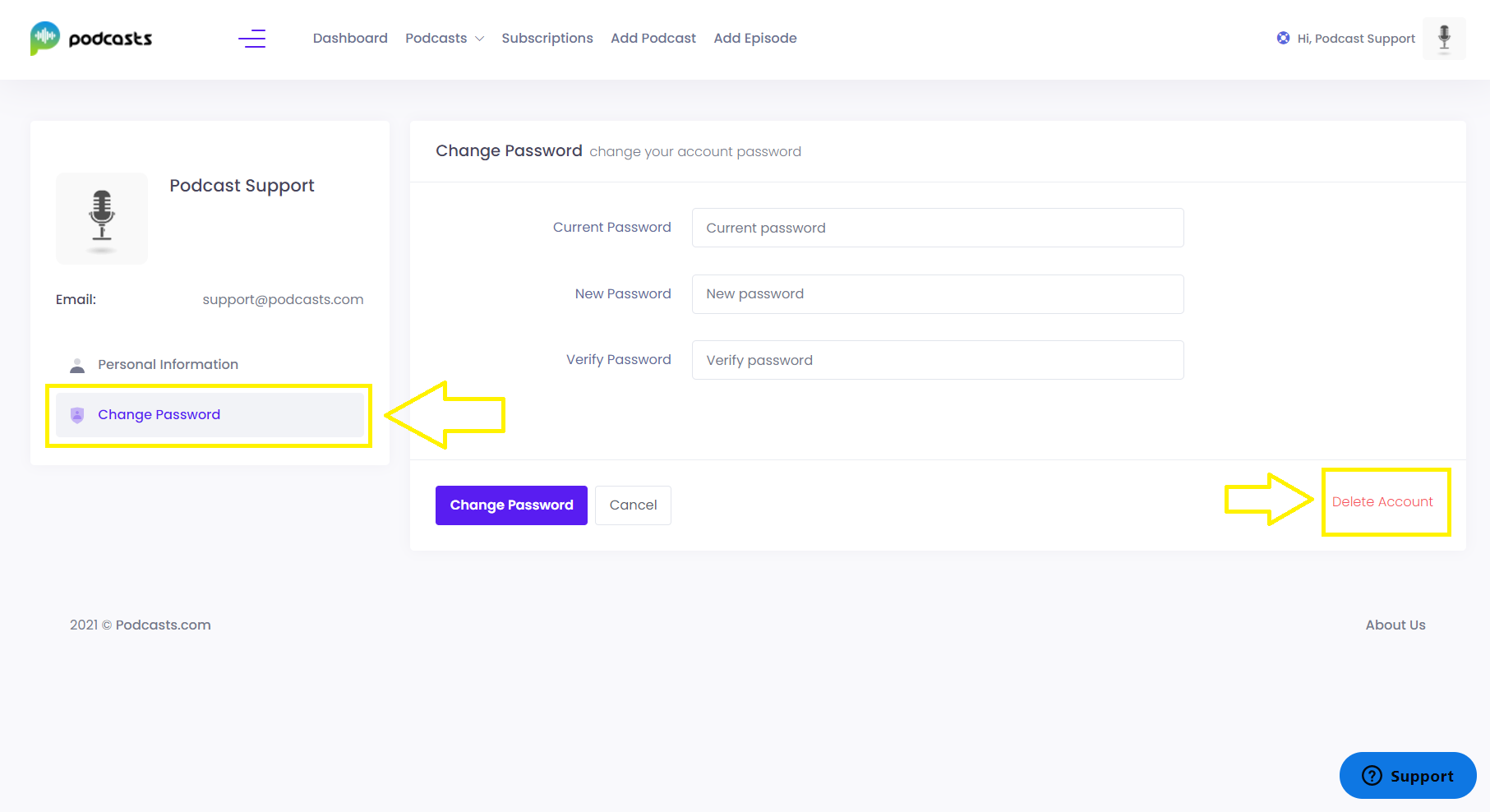Click the Verify Password field label
The height and width of the screenshot is (812, 1490).
tap(618, 359)
